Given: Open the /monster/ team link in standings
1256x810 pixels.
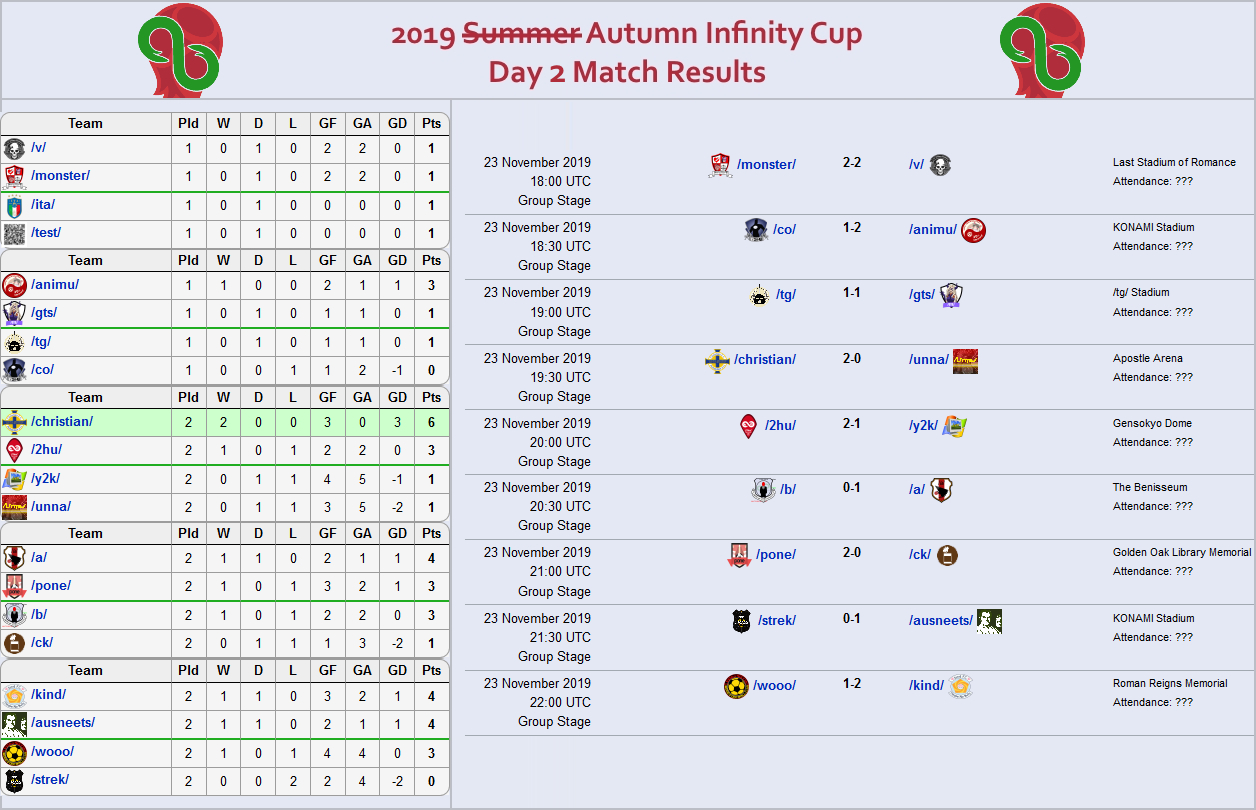Looking at the screenshot, I should pyautogui.click(x=60, y=176).
